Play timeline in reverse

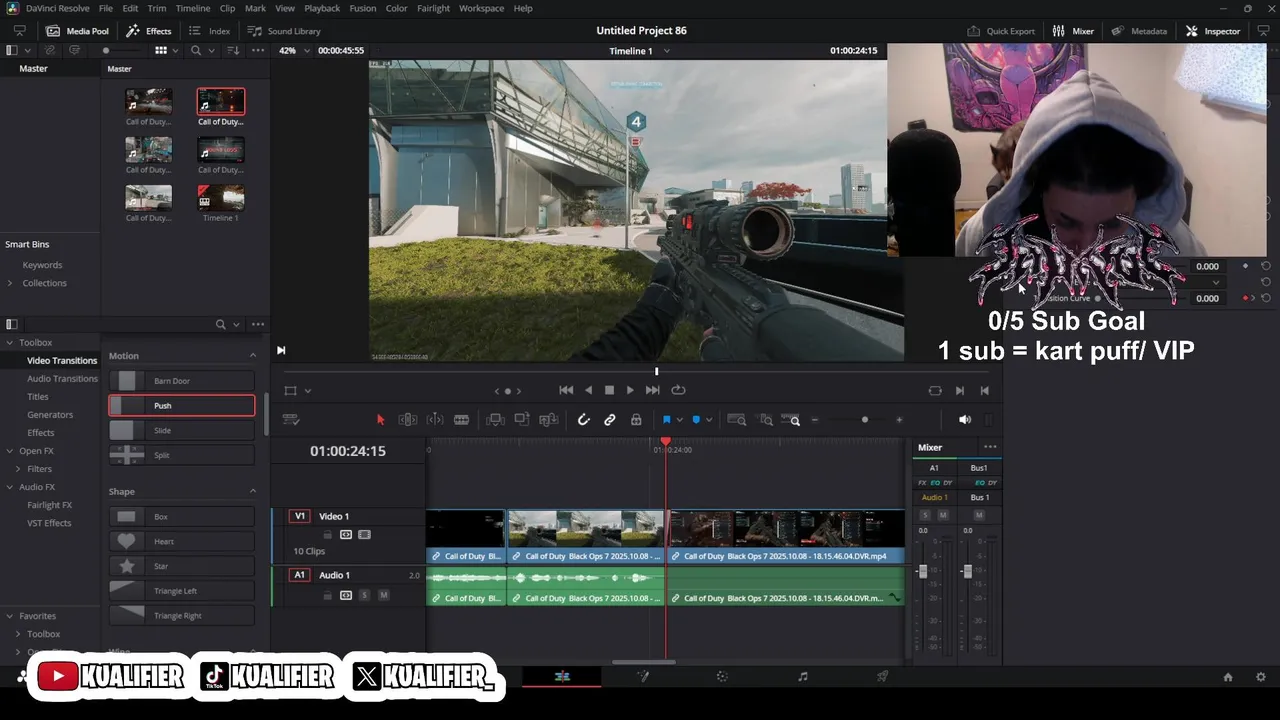coord(588,390)
